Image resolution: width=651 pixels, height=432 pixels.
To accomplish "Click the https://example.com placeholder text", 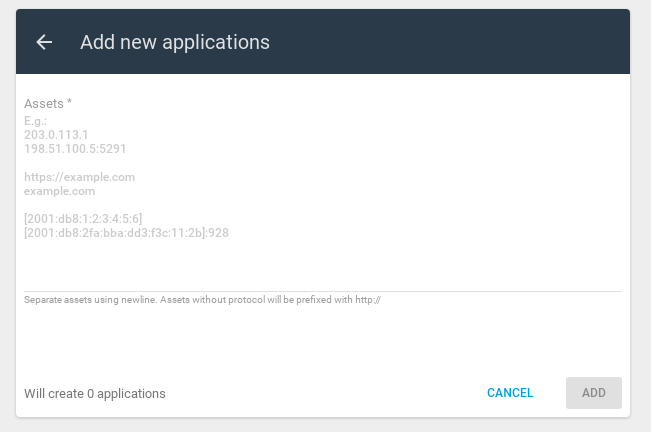I will 79,177.
